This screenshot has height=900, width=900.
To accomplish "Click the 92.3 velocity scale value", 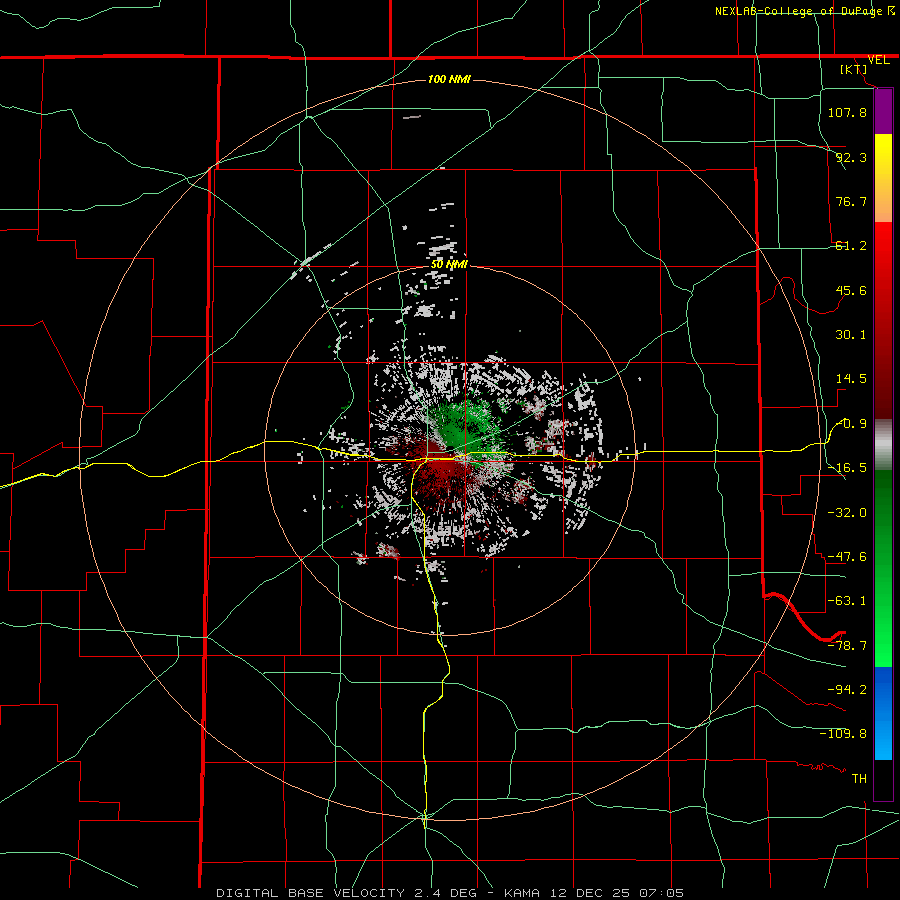I will tap(851, 157).
